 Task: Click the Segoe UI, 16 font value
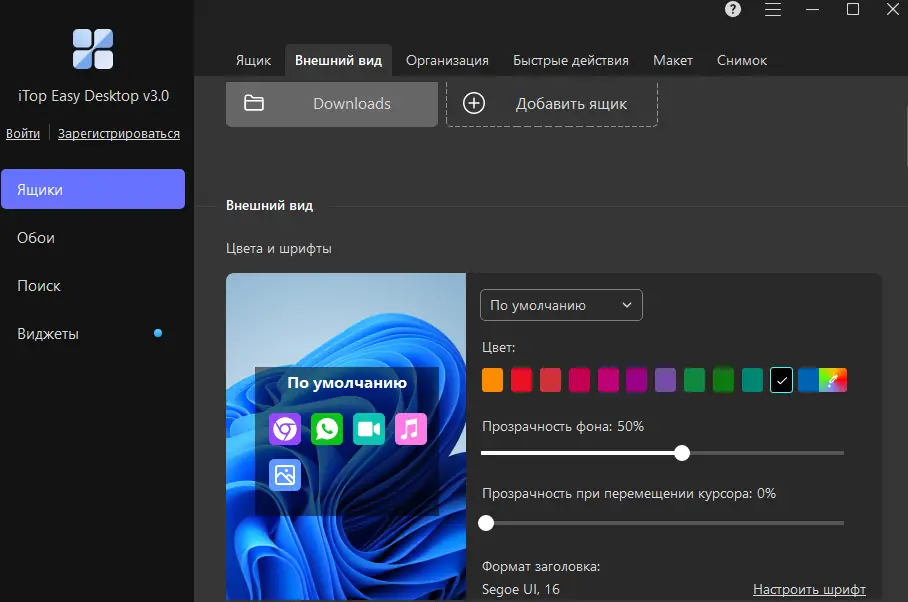pyautogui.click(x=521, y=589)
